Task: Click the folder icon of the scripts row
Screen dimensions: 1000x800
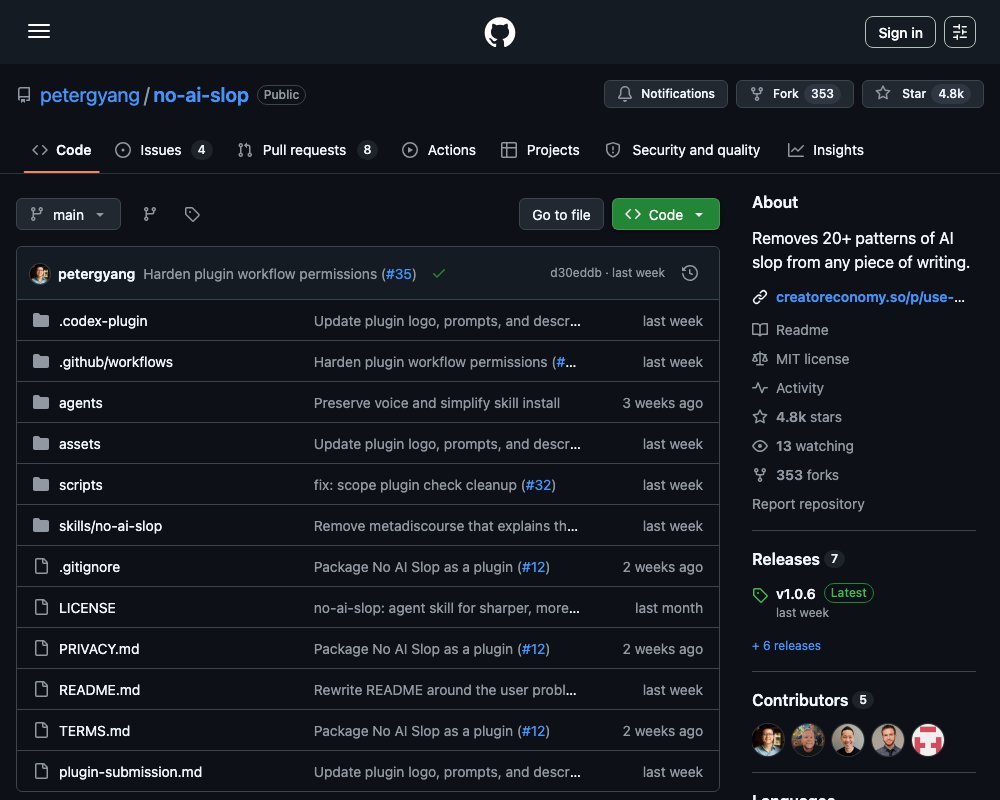Action: pos(41,485)
